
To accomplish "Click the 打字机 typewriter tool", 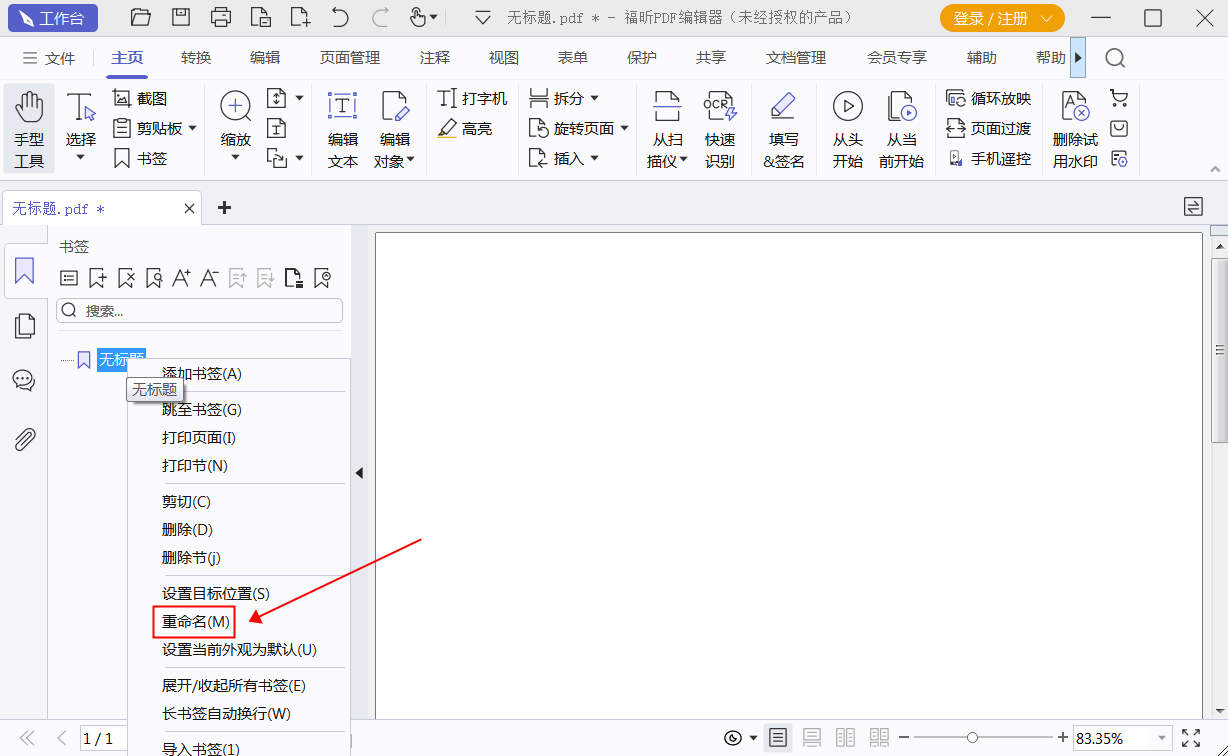I will coord(474,98).
